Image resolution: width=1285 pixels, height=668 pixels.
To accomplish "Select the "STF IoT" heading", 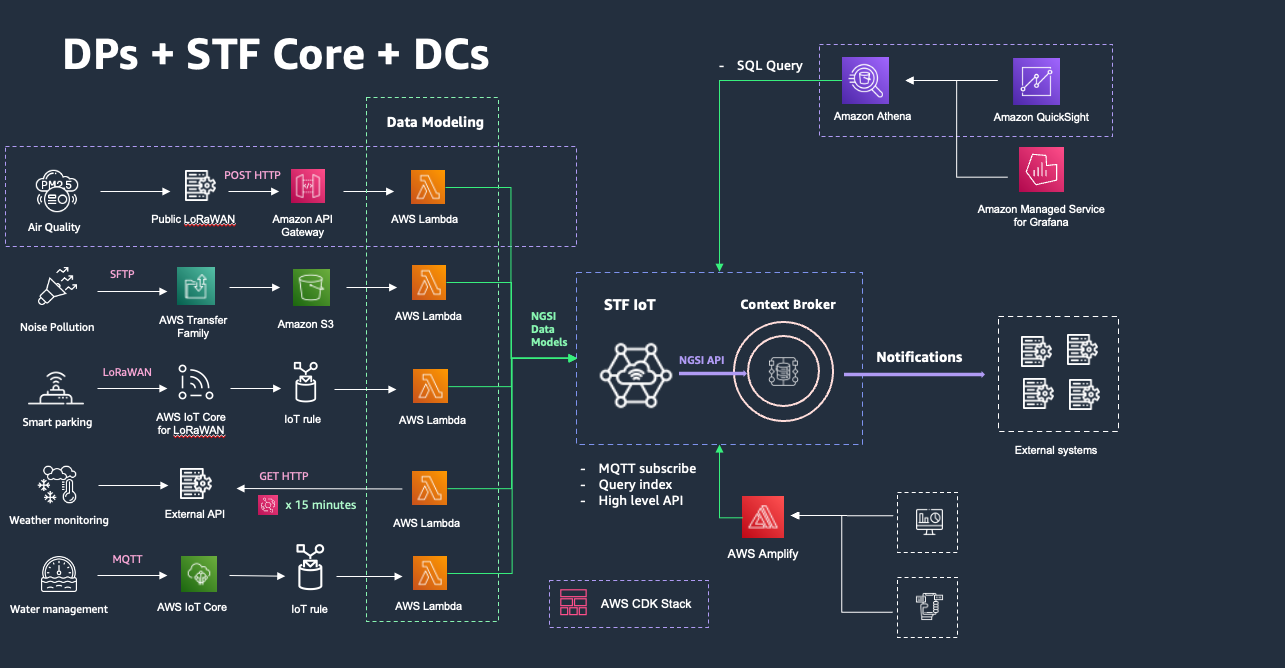I will click(x=629, y=305).
